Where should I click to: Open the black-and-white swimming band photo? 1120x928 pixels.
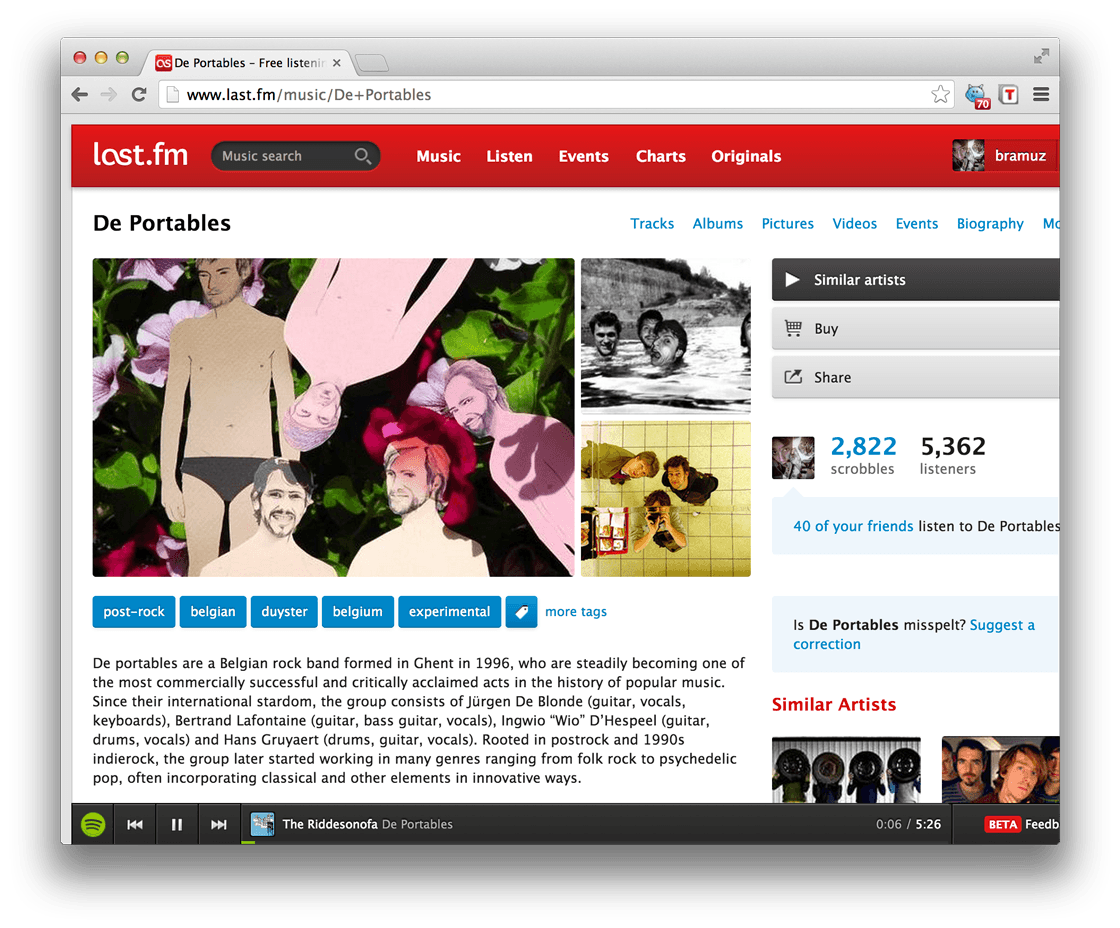(666, 334)
